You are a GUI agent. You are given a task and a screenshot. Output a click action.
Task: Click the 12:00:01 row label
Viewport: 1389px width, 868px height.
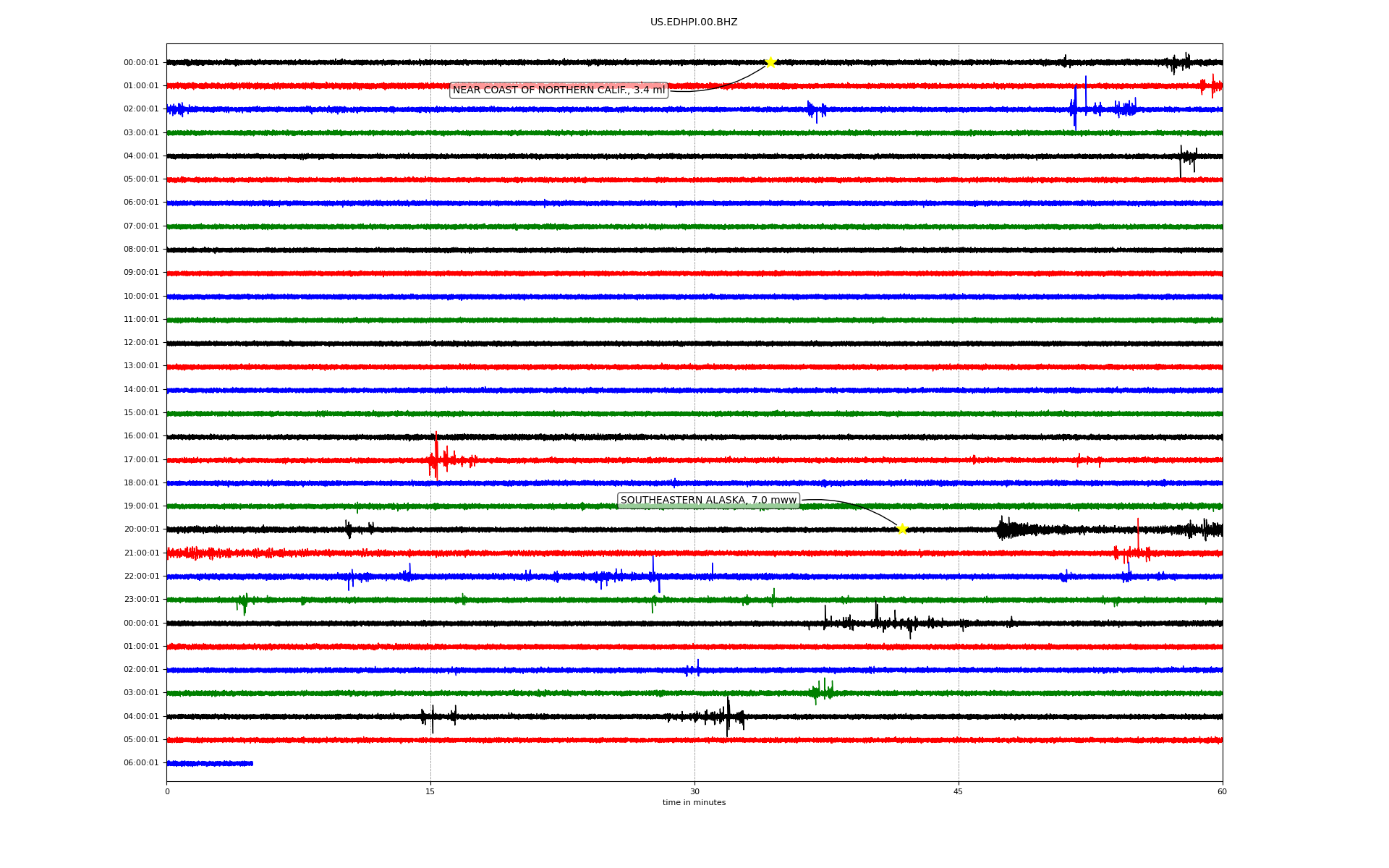point(141,343)
